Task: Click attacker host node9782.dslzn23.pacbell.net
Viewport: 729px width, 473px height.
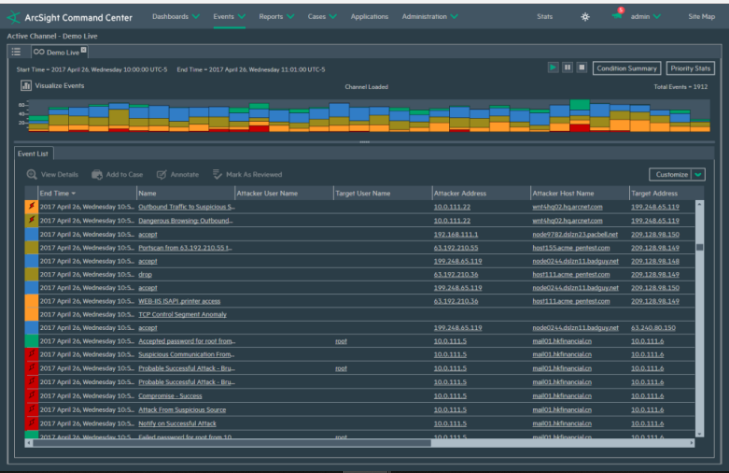Action: (575, 234)
